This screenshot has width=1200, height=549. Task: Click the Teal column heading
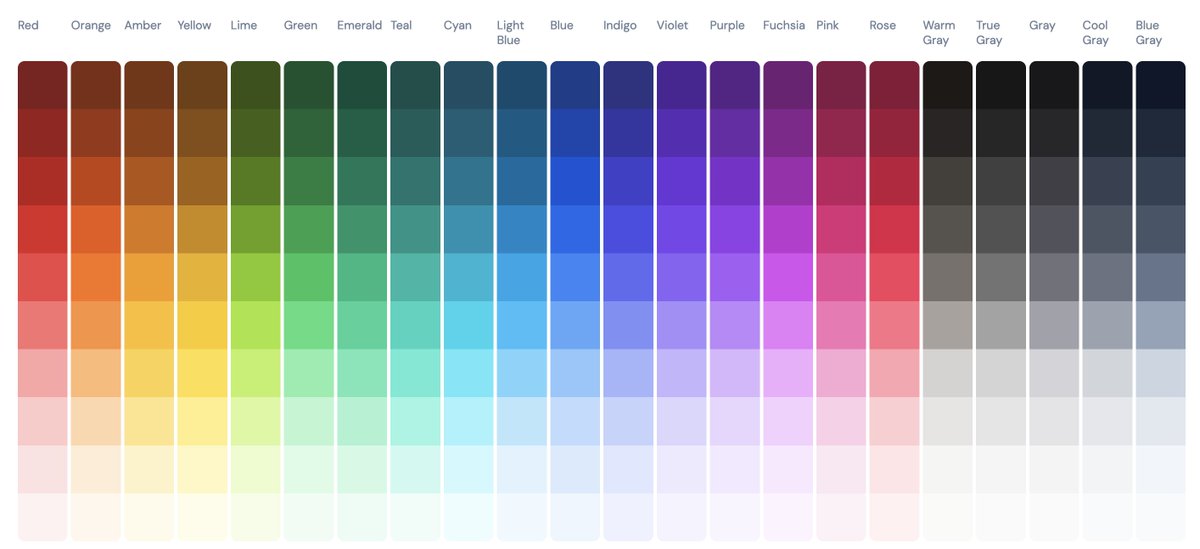click(401, 25)
